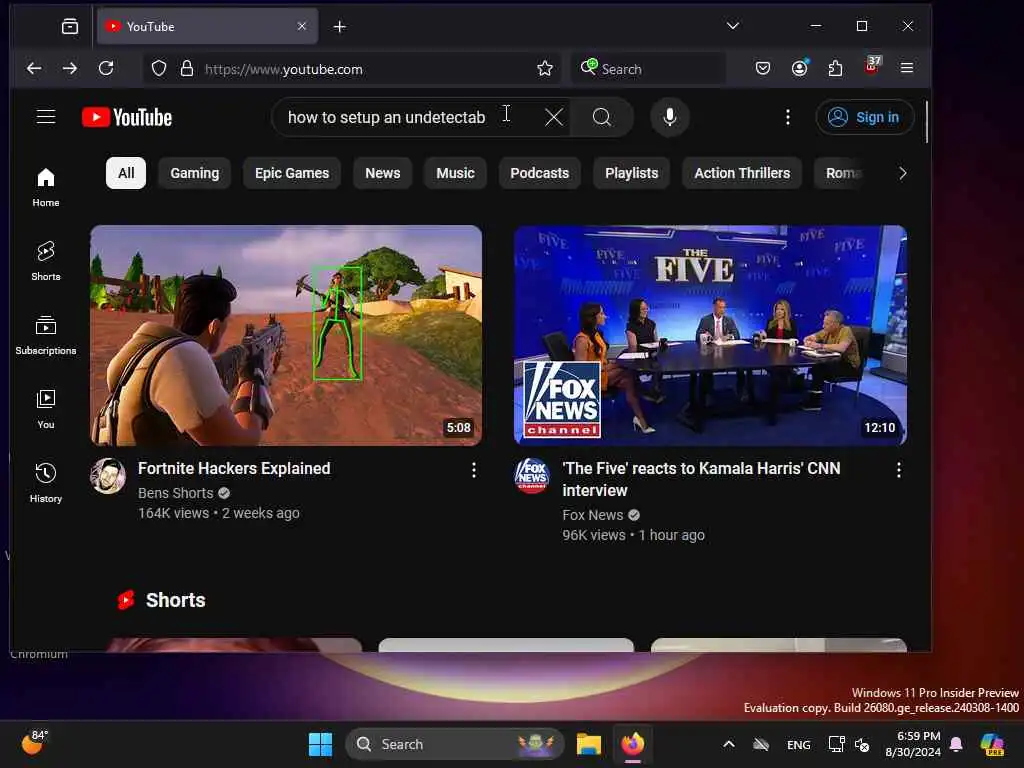1024x768 pixels.
Task: Open the YouTube guide hamburger menu
Action: [x=46, y=117]
